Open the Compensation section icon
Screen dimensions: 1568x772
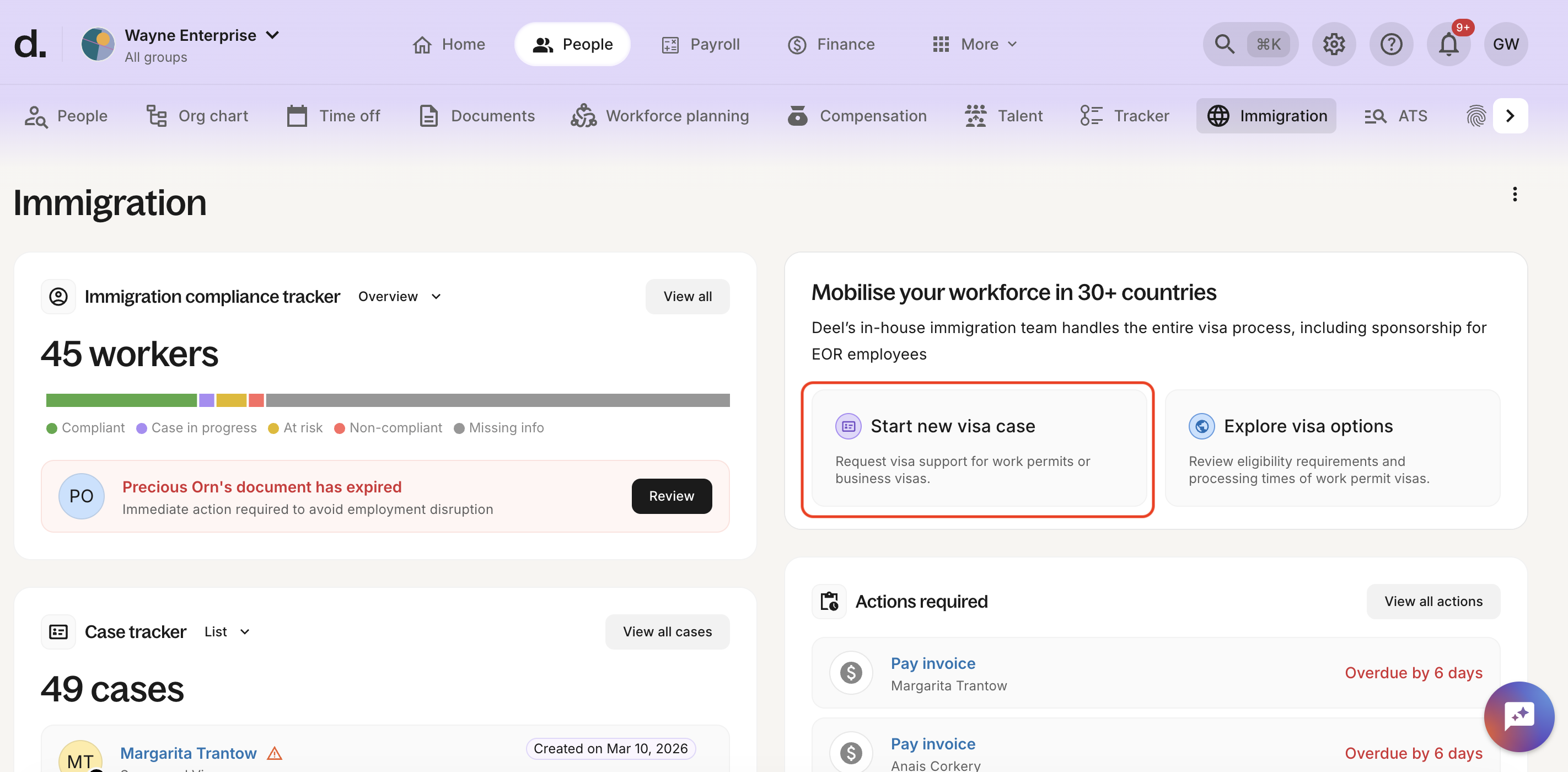click(797, 116)
